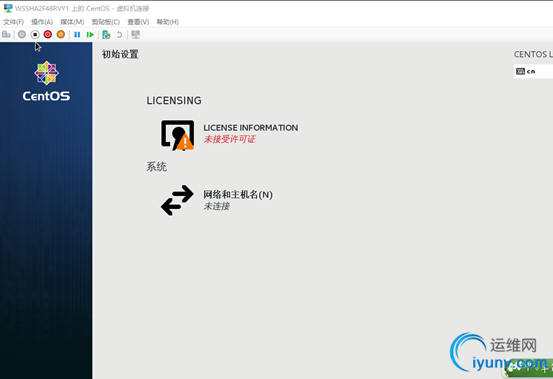Click the cn keyboard layout text
The image size is (553, 379).
pos(531,72)
